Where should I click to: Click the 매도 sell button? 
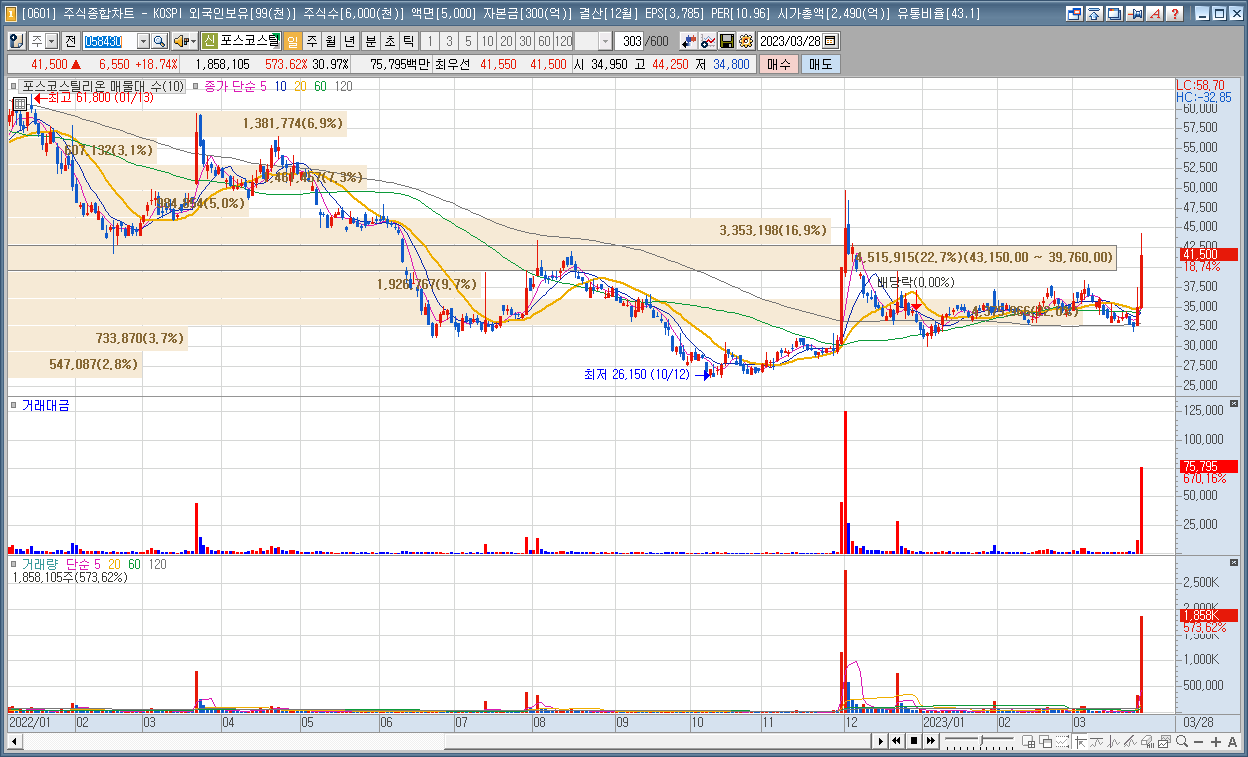(x=820, y=64)
